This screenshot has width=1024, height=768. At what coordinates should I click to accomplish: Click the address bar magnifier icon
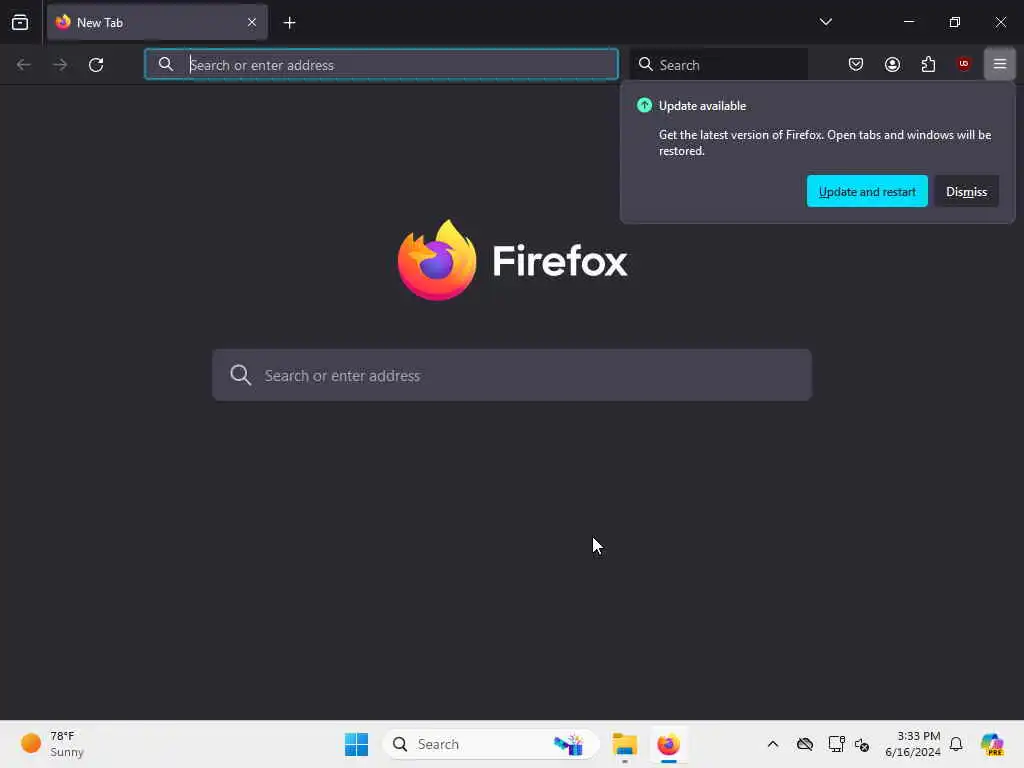(x=166, y=64)
